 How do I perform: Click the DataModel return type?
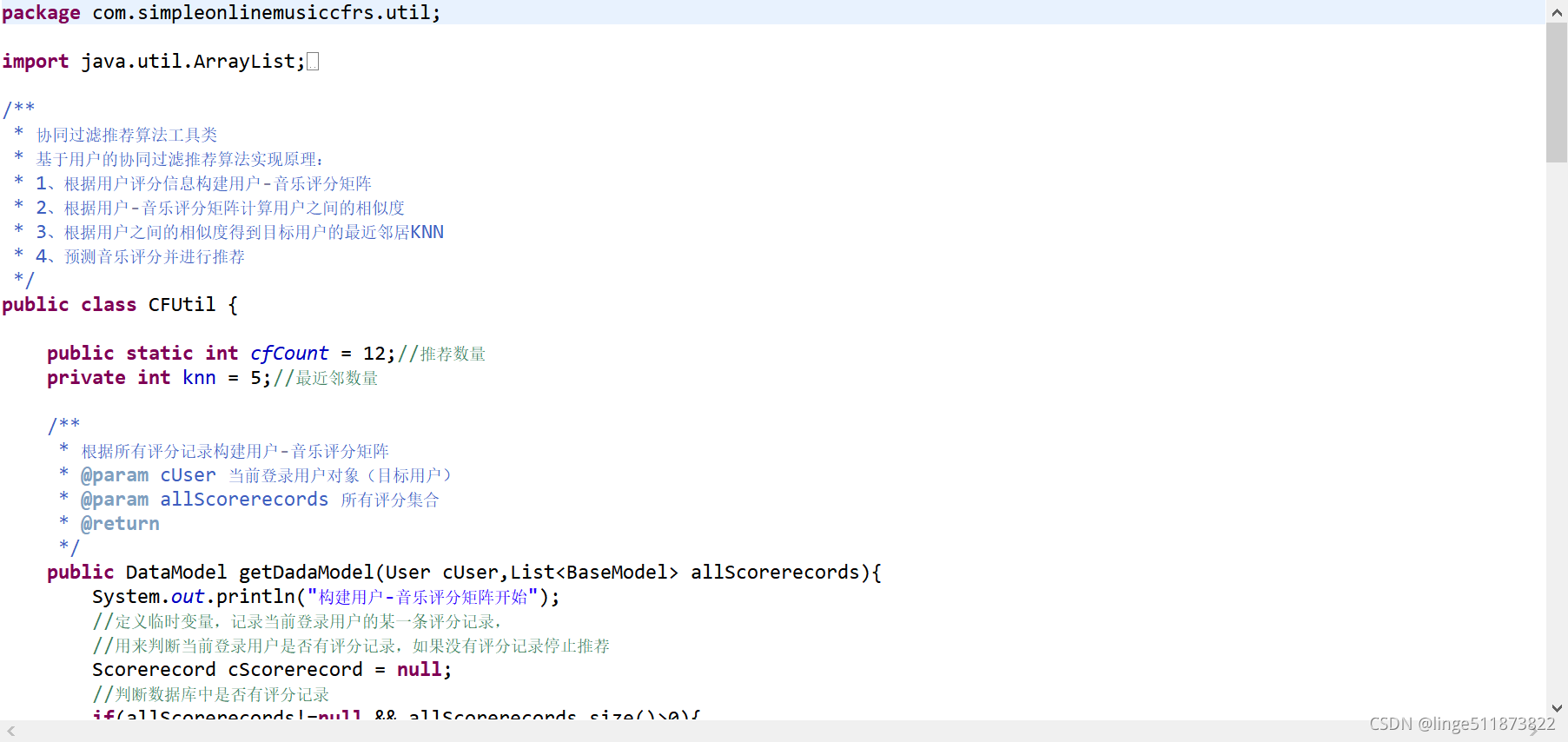176,573
